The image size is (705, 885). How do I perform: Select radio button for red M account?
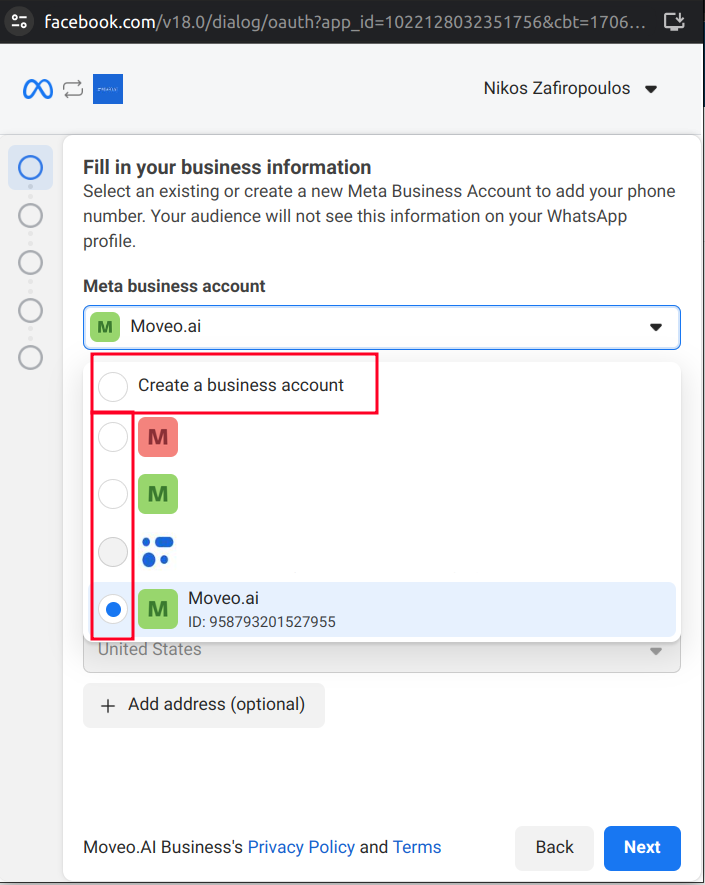pos(113,437)
